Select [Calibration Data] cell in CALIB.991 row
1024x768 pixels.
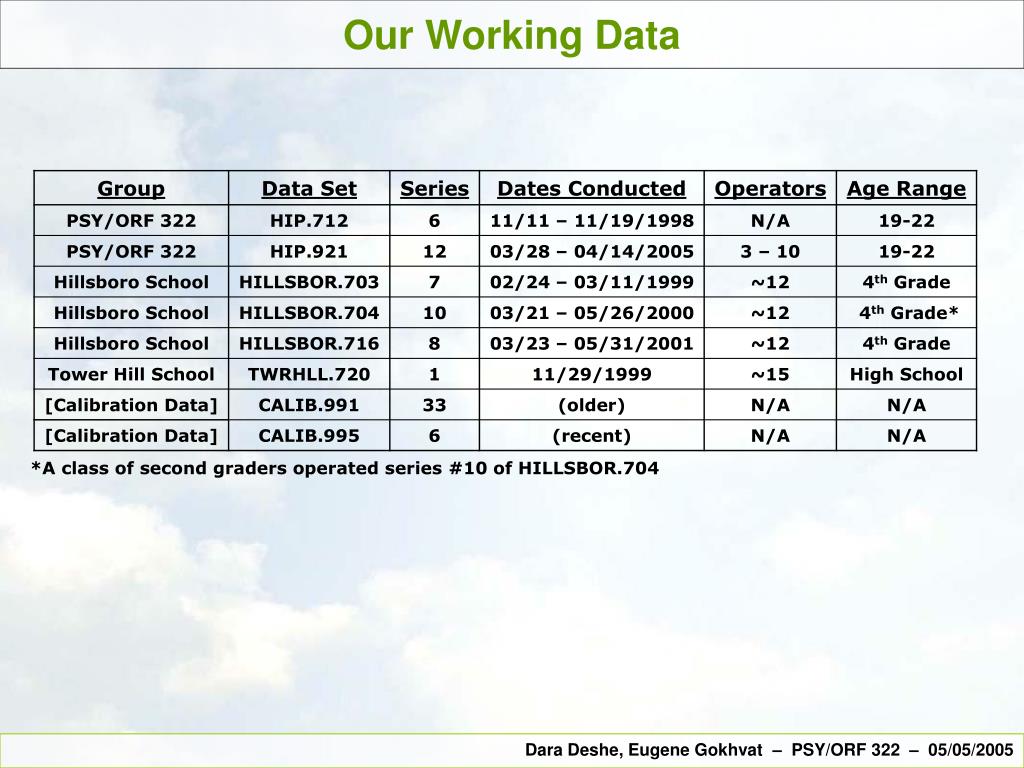pos(131,405)
